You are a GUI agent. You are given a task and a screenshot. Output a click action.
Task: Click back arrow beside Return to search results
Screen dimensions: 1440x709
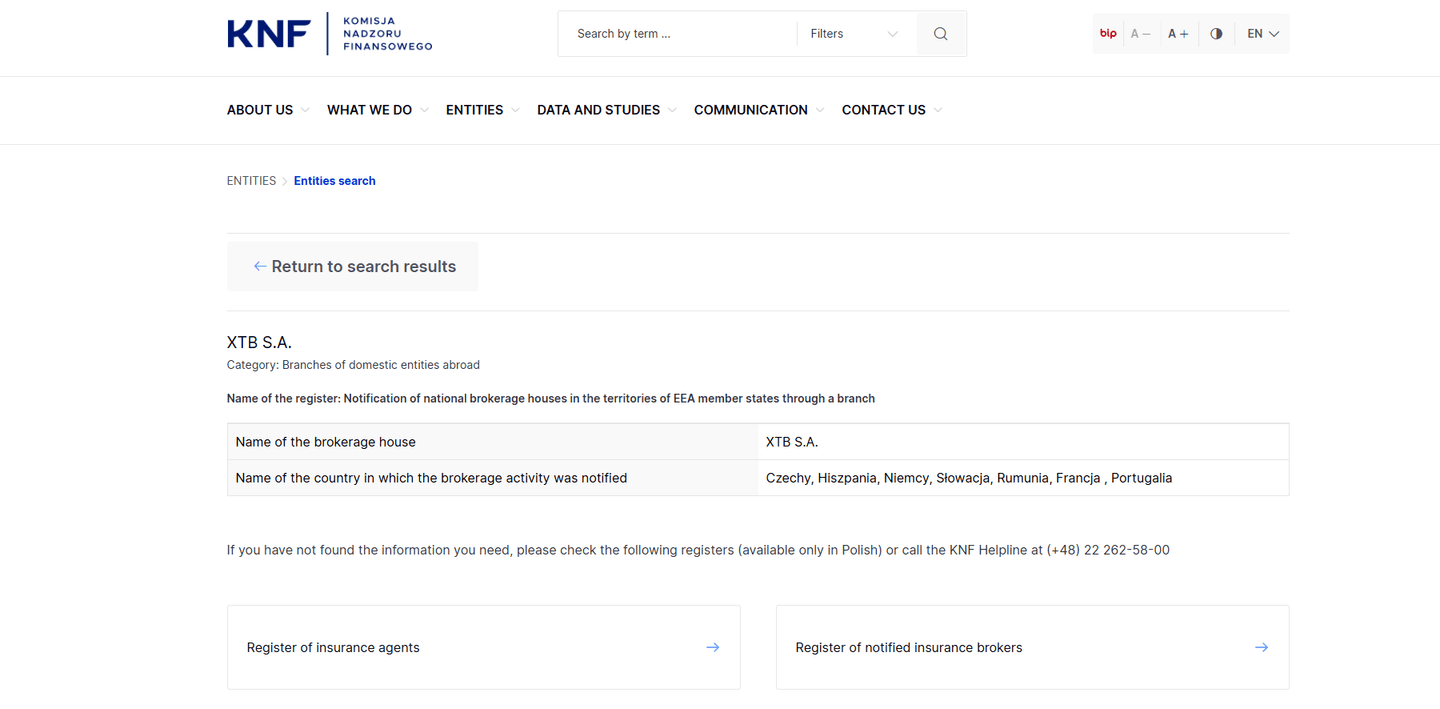260,267
